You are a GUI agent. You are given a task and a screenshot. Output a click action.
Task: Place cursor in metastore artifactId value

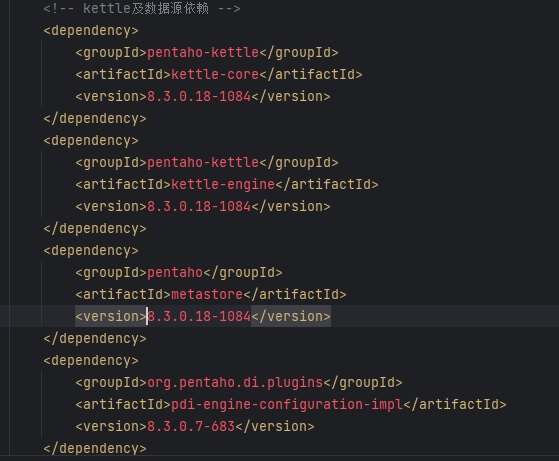click(x=207, y=294)
